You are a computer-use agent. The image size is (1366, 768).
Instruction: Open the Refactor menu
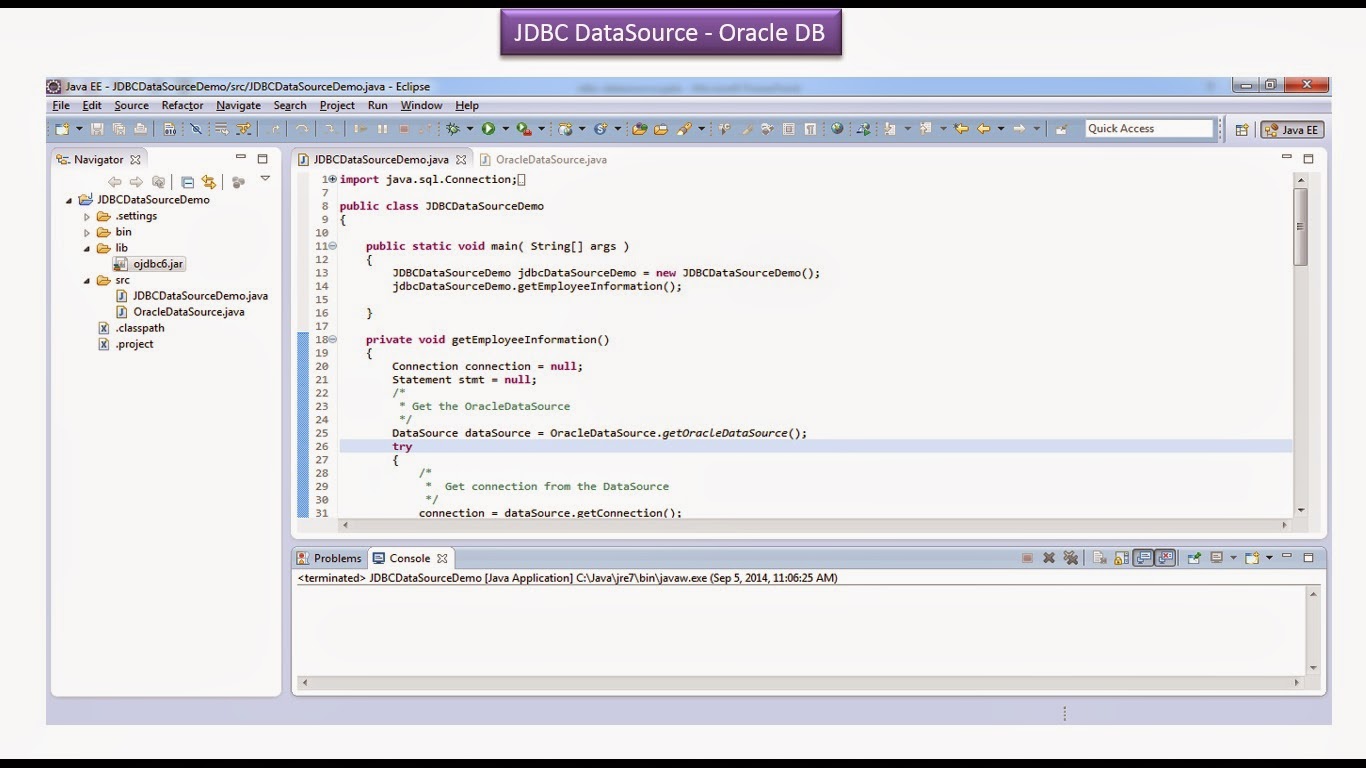point(182,105)
